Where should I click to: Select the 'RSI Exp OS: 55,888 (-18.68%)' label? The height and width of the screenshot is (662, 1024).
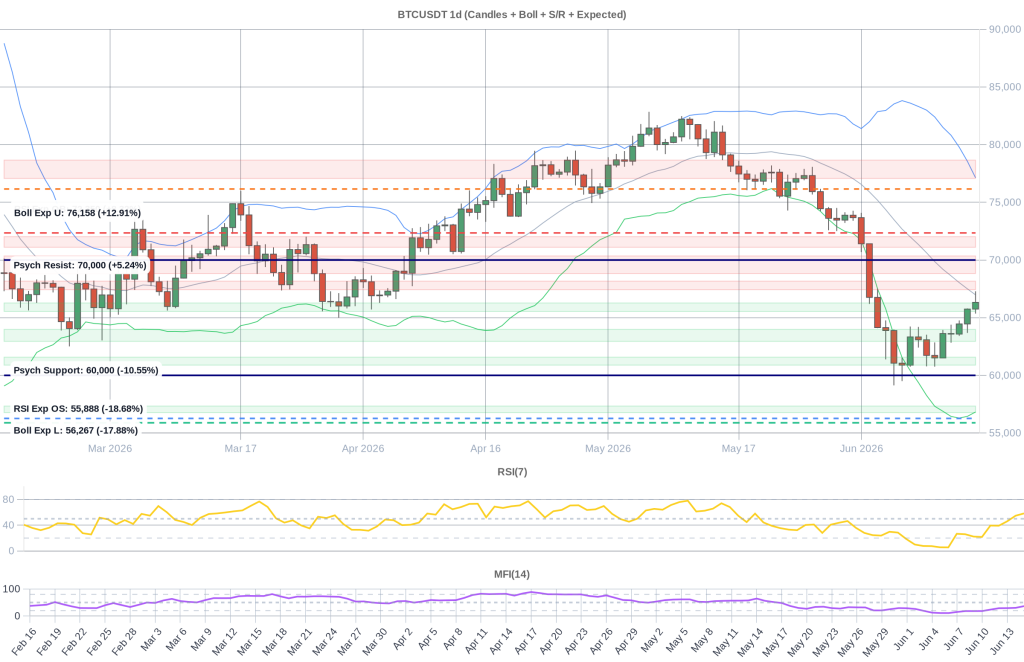(78, 409)
